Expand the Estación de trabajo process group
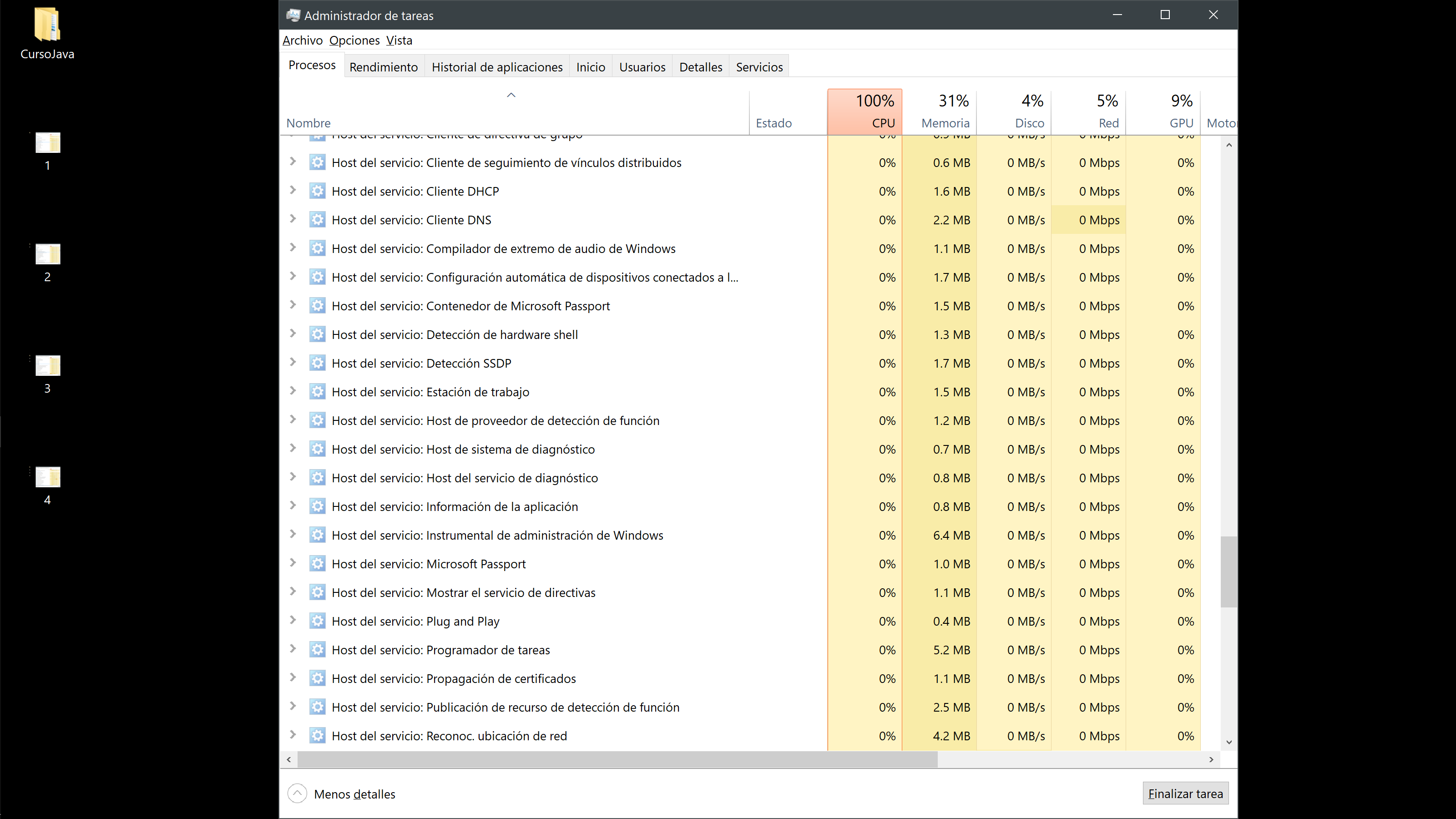Image resolution: width=1456 pixels, height=819 pixels. pyautogui.click(x=293, y=390)
